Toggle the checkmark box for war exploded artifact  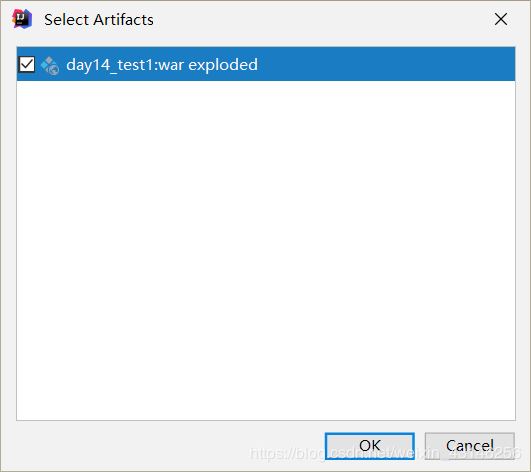pyautogui.click(x=26, y=64)
